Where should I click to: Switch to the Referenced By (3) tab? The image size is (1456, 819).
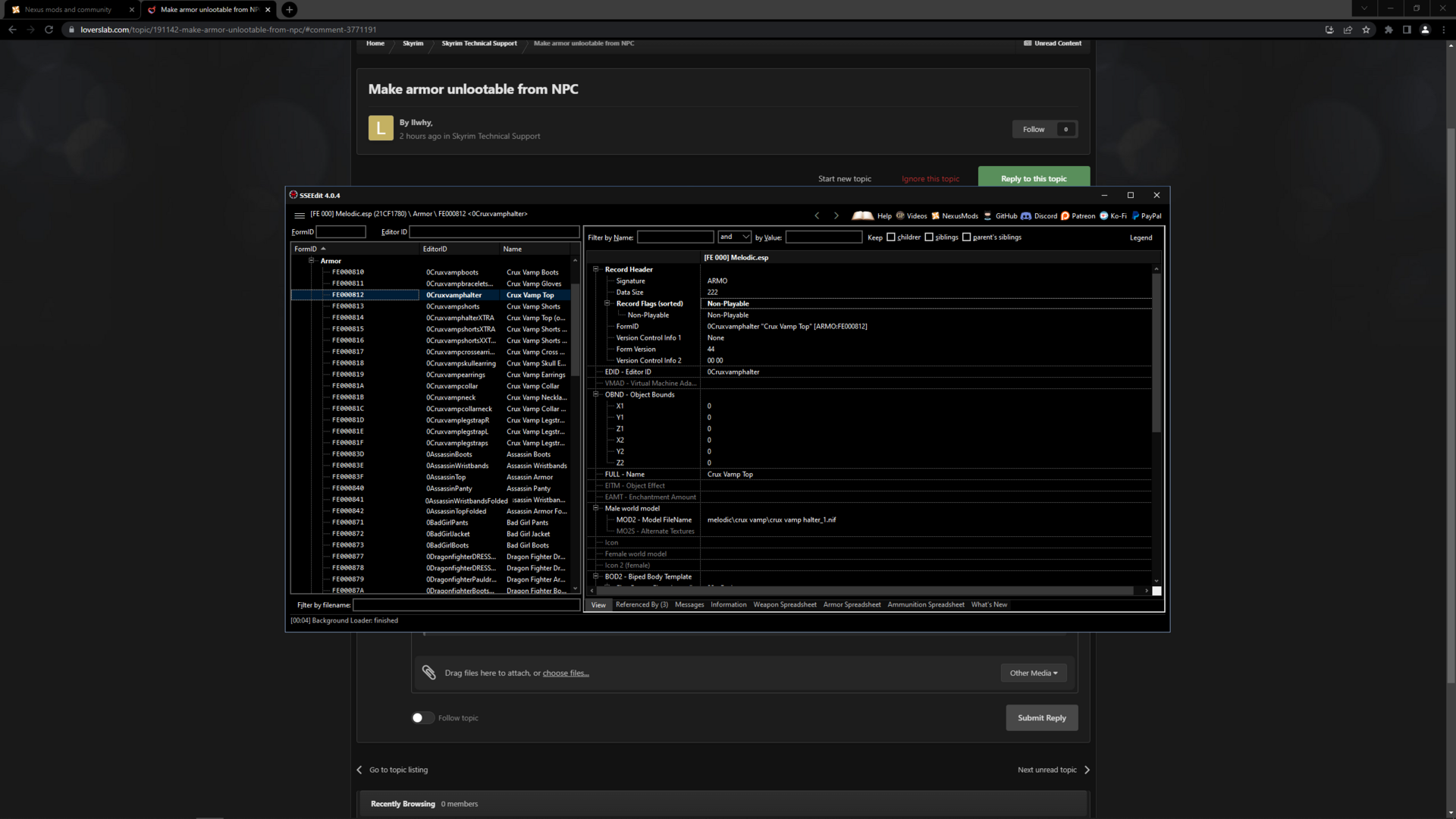coord(642,605)
